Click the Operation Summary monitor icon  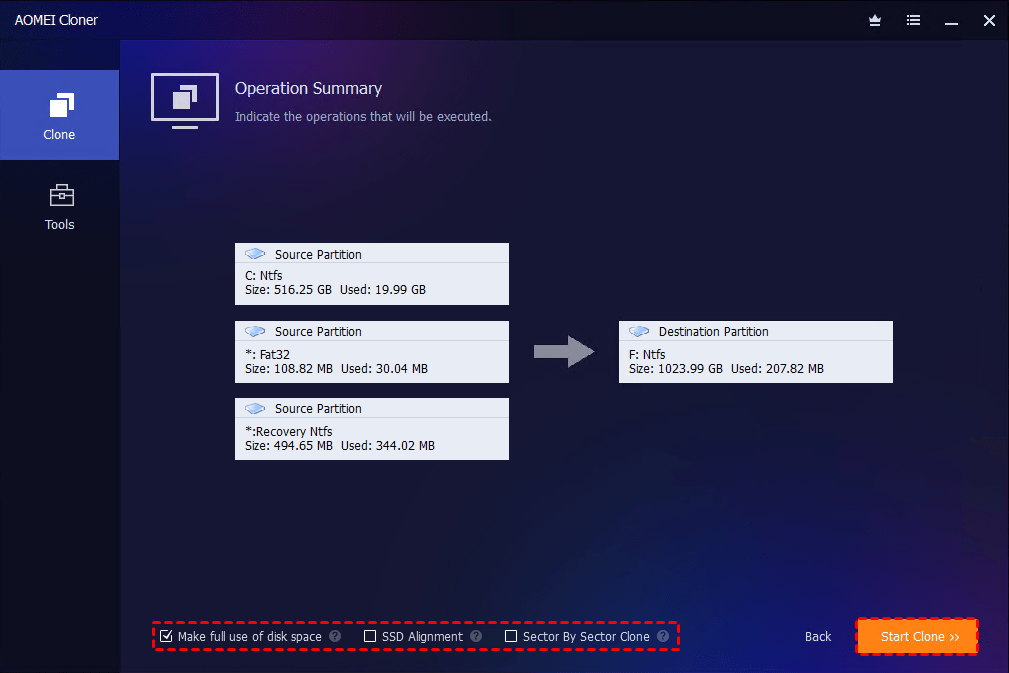[x=185, y=101]
